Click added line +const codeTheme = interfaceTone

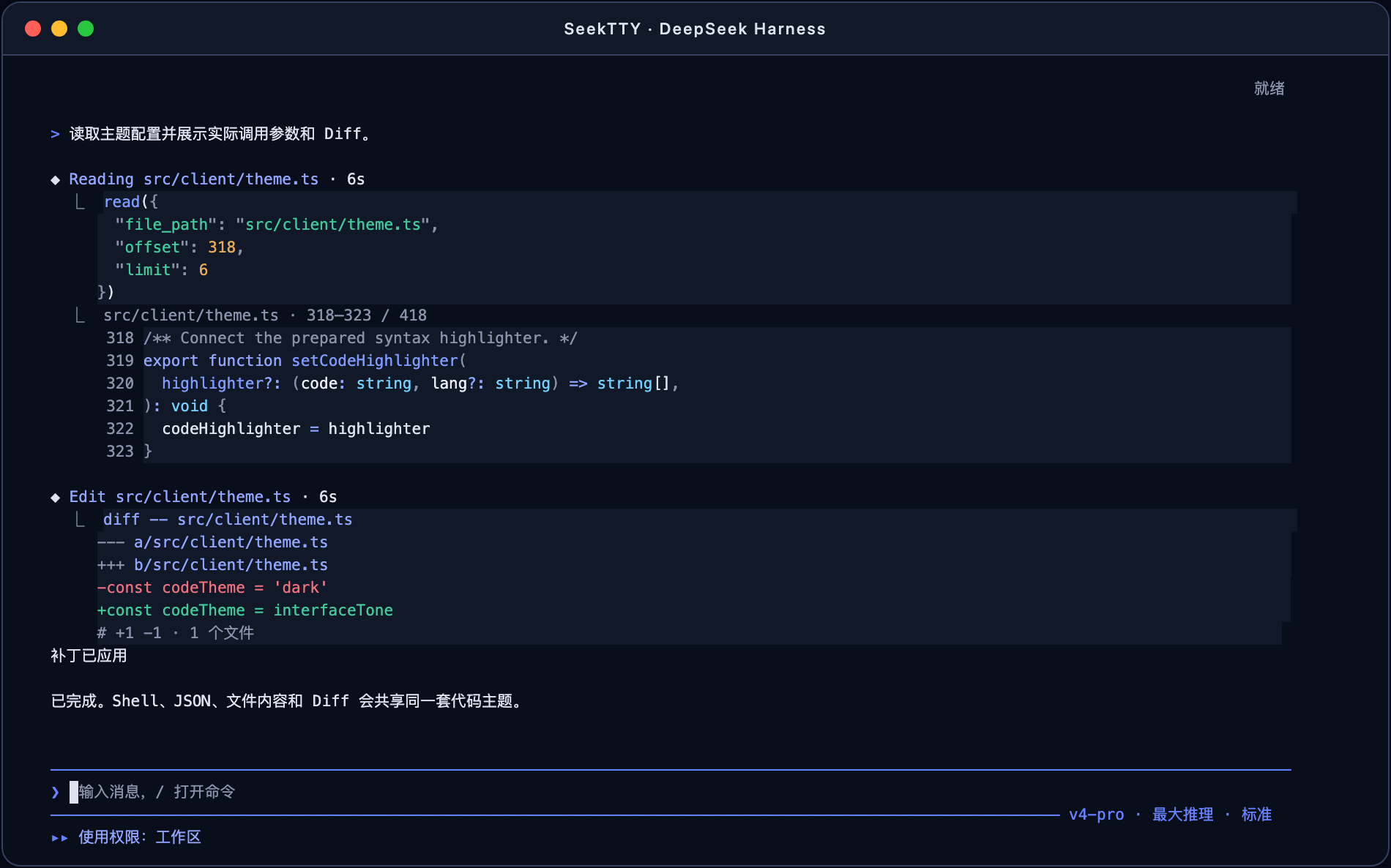click(245, 610)
